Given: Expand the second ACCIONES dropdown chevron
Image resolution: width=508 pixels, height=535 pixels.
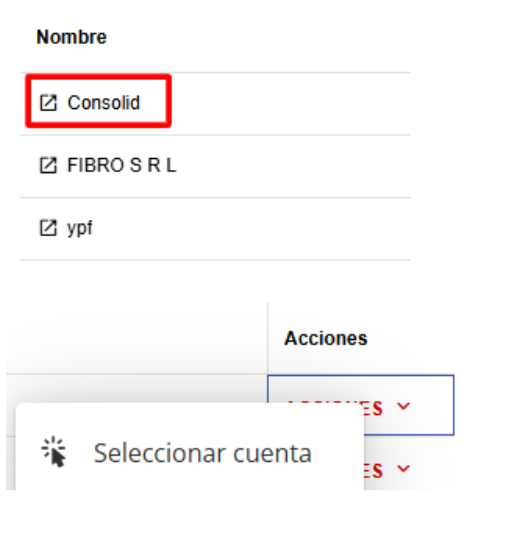Looking at the screenshot, I should tap(403, 468).
